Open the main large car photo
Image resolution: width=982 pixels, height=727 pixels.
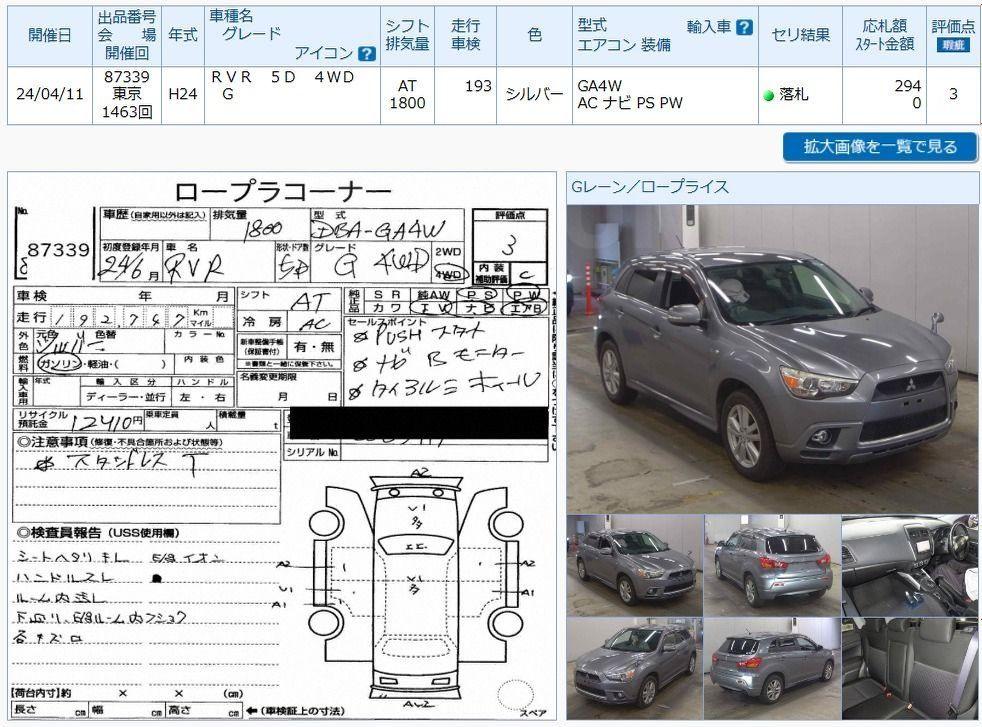(x=772, y=359)
